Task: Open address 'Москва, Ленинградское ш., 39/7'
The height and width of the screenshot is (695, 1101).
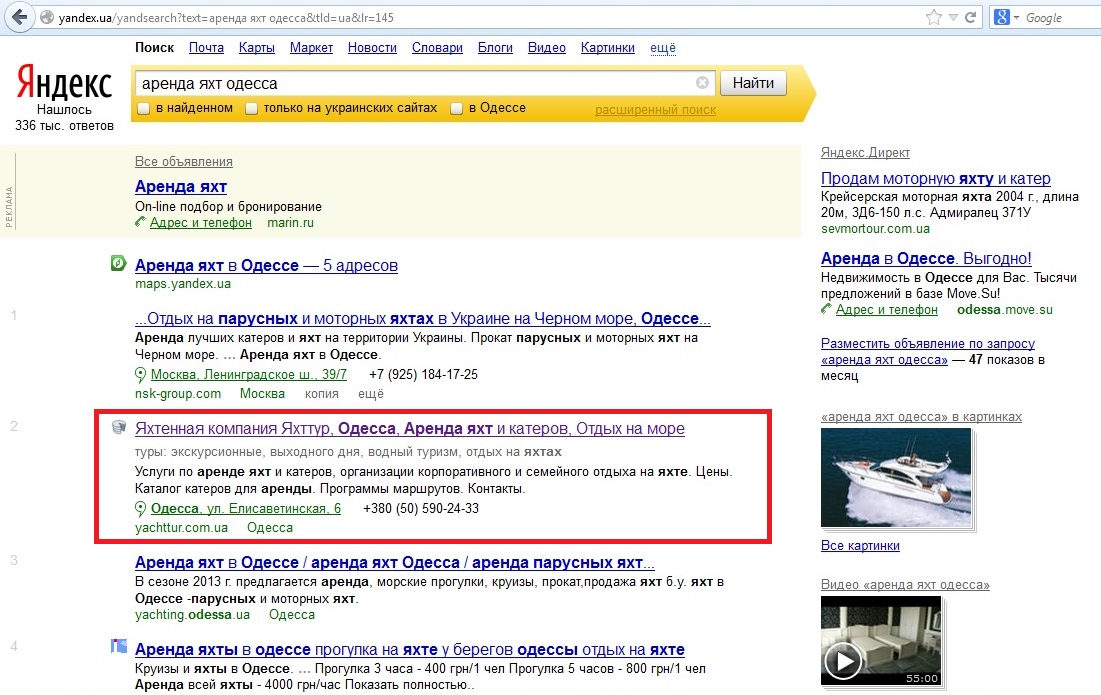Action: click(249, 374)
